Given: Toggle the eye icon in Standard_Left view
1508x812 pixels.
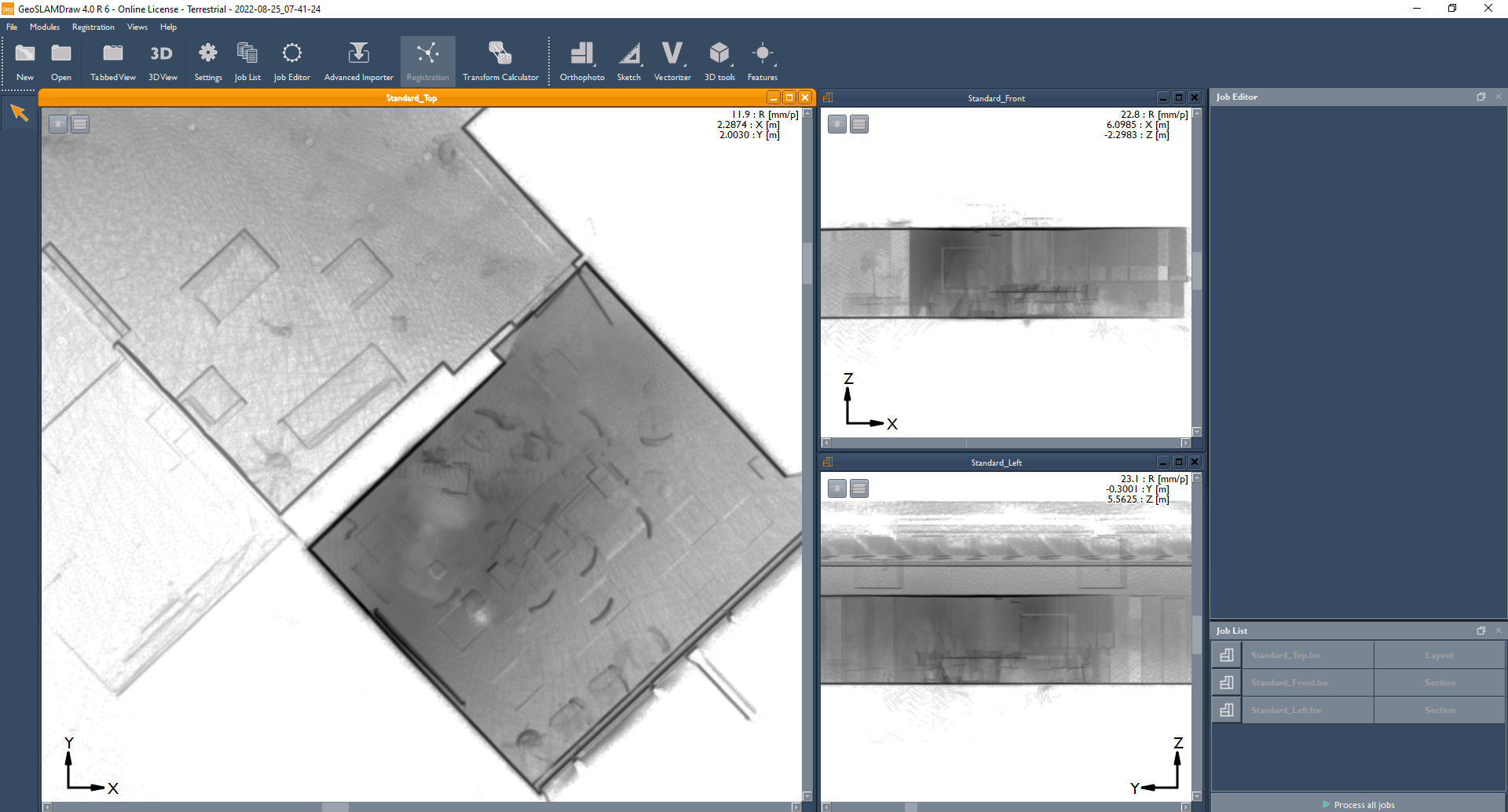Looking at the screenshot, I should coord(836,488).
